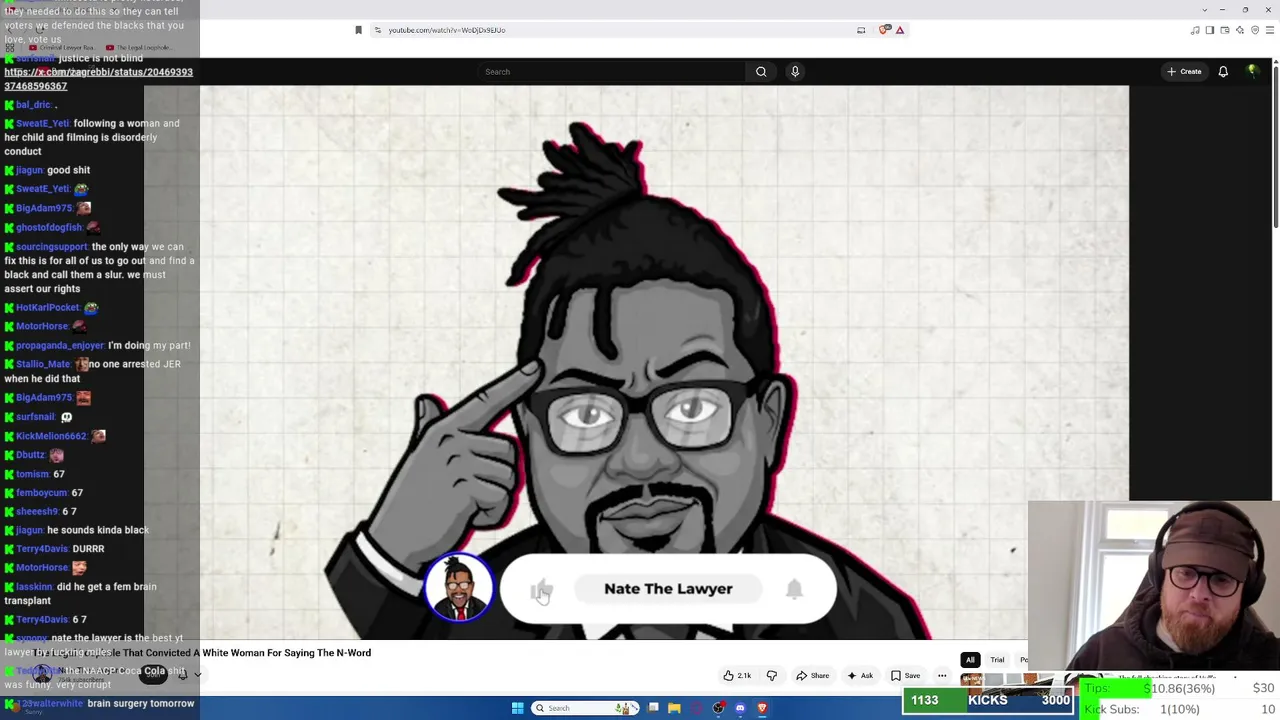Click username sourcingsupport in chat

pos(52,246)
